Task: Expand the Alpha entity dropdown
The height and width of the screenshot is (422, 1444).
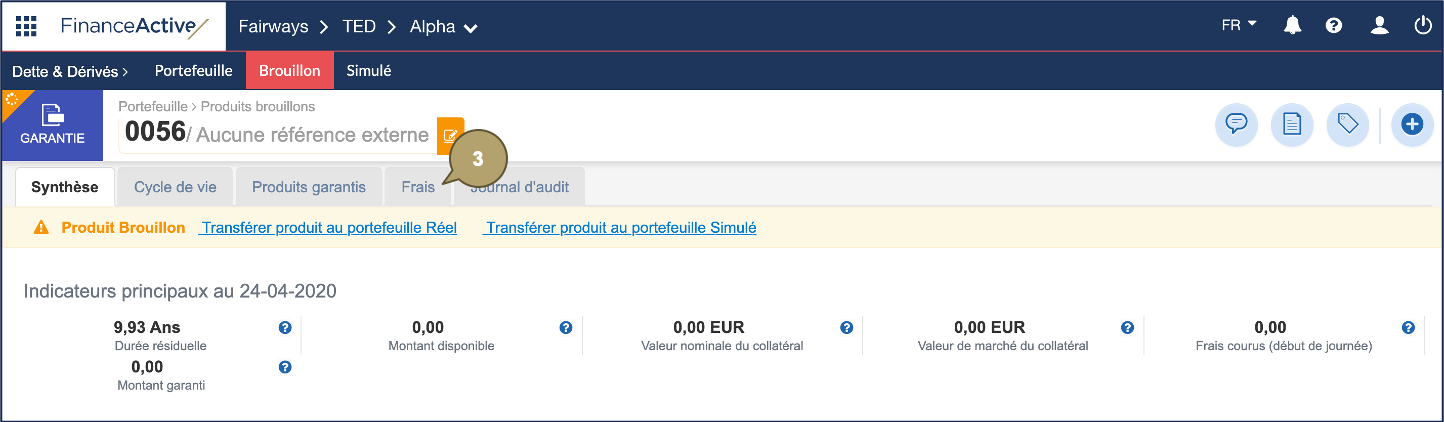Action: (x=443, y=27)
